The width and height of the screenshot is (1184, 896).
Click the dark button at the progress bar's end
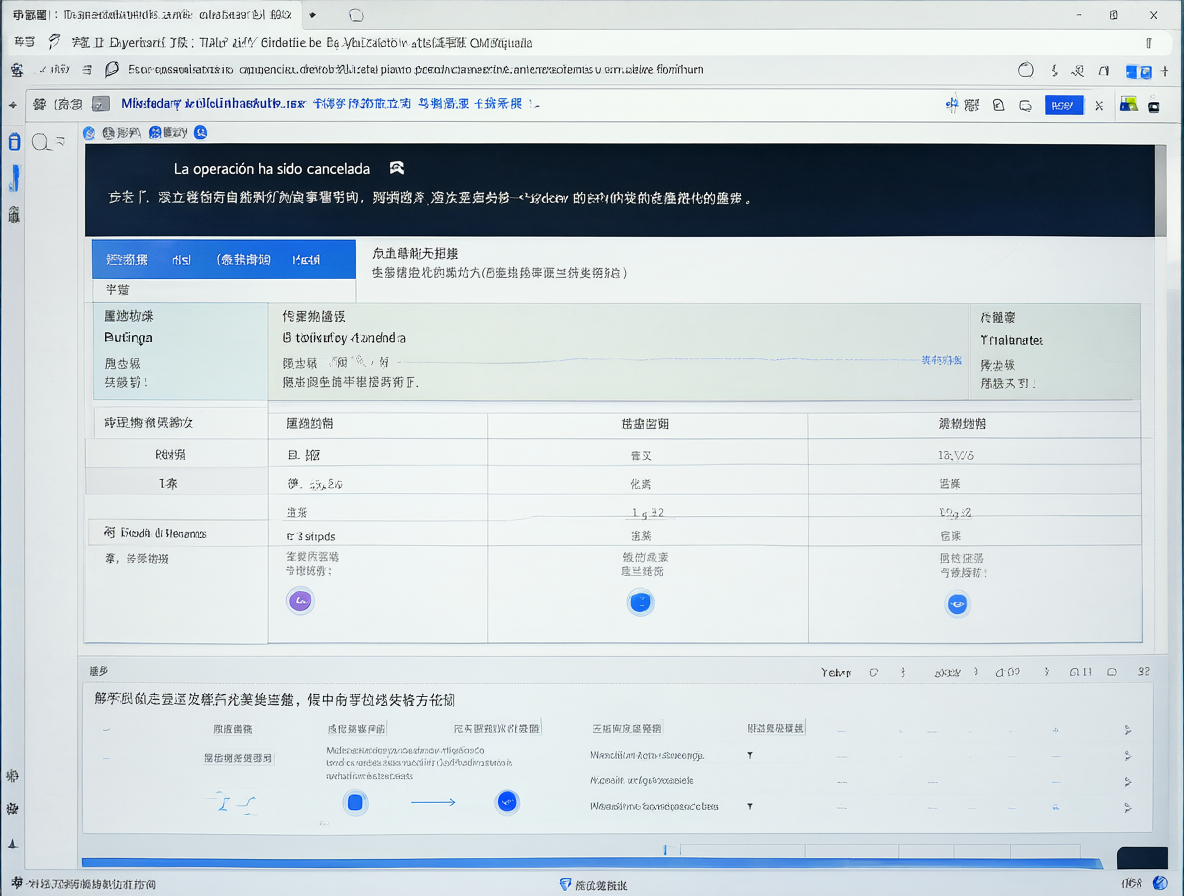point(1142,858)
